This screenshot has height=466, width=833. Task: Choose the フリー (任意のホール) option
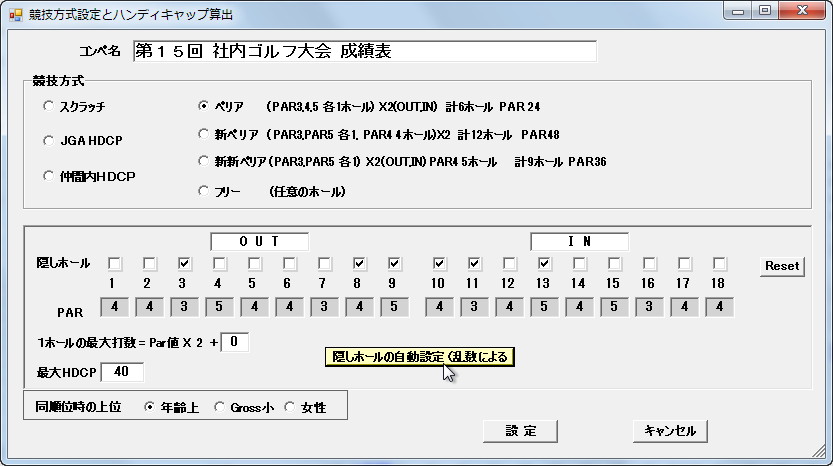(x=203, y=190)
